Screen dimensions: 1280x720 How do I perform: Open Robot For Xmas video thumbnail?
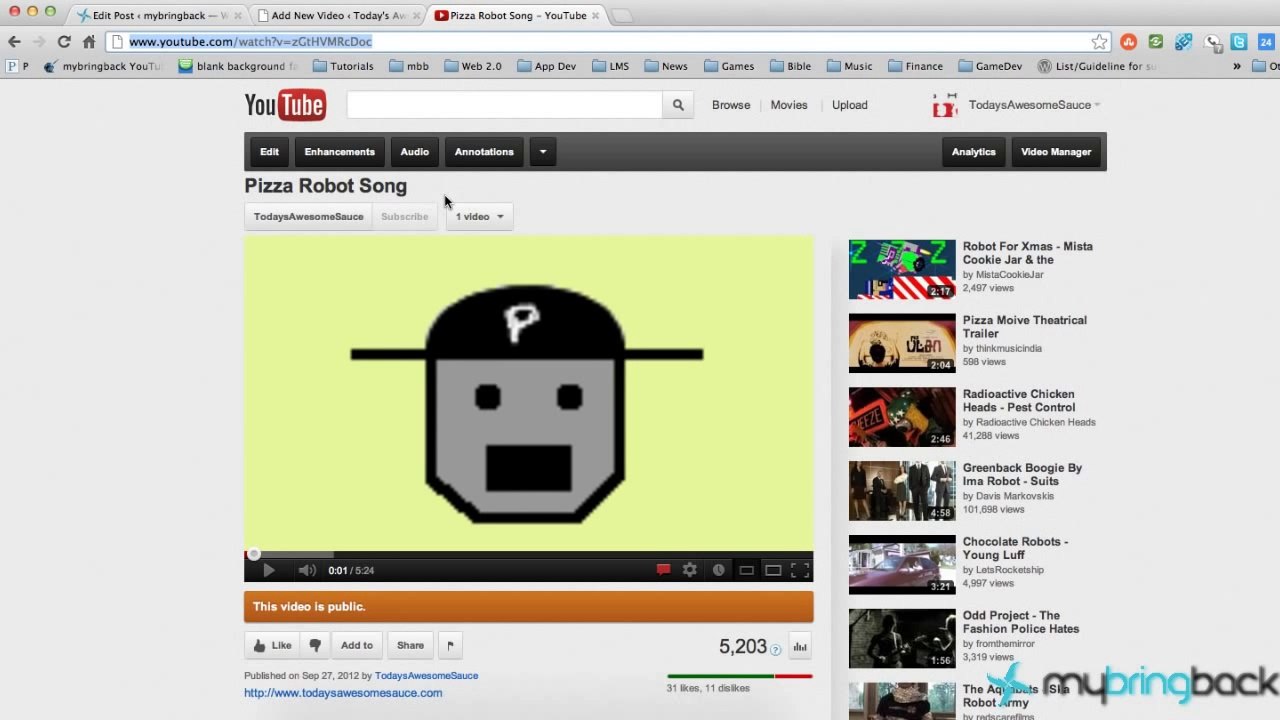(x=902, y=269)
